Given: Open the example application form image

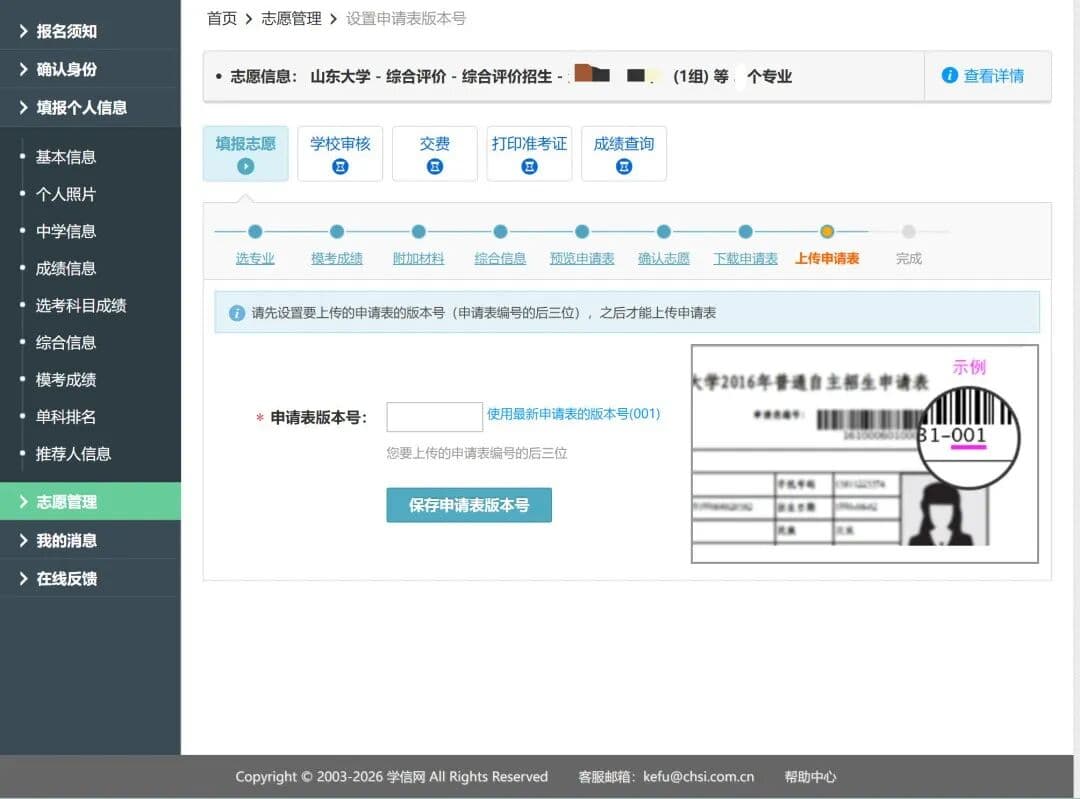Looking at the screenshot, I should point(864,454).
